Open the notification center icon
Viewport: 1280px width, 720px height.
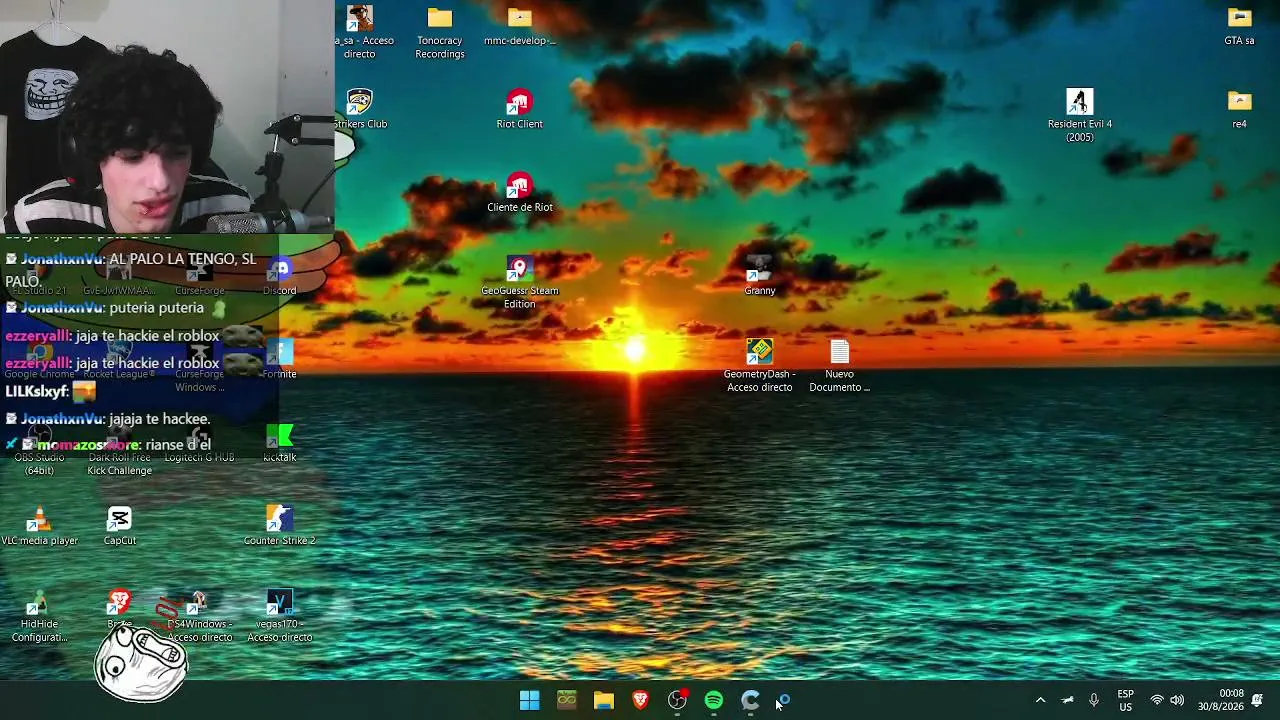1257,701
